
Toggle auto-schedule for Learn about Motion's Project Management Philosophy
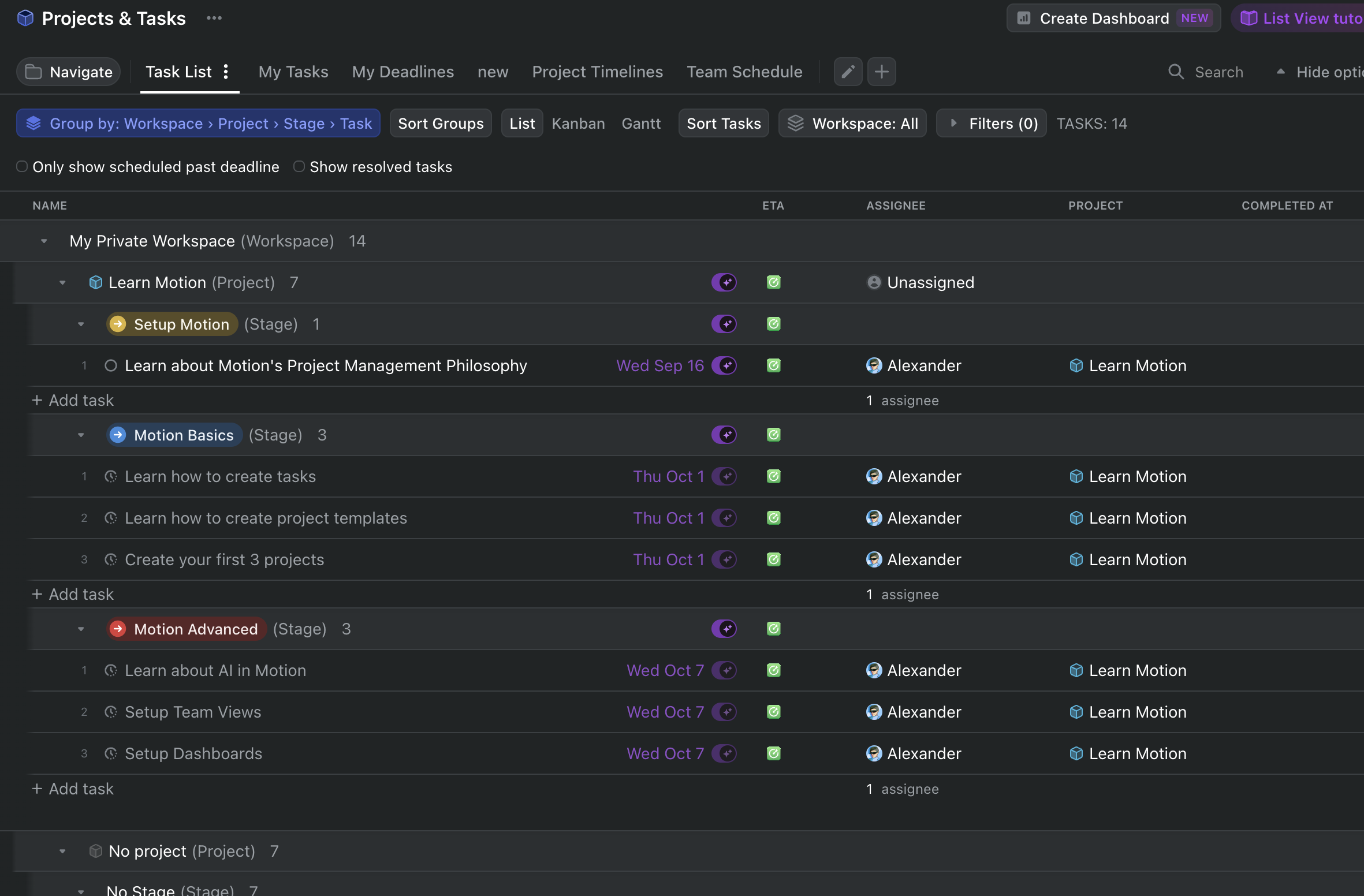(x=724, y=365)
